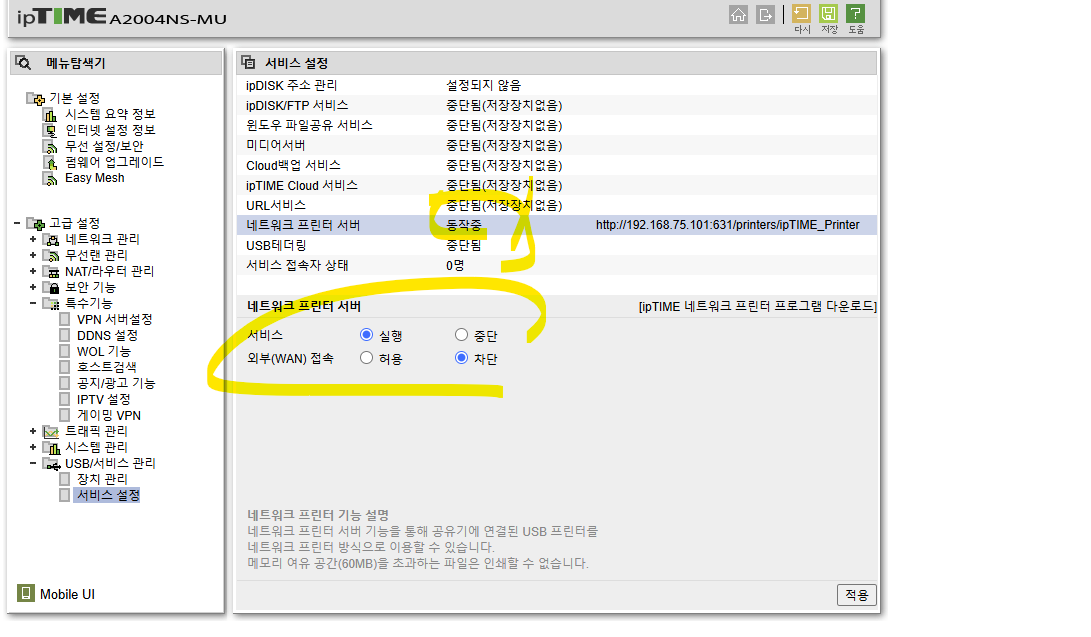Click the home icon in top bar

738,15
